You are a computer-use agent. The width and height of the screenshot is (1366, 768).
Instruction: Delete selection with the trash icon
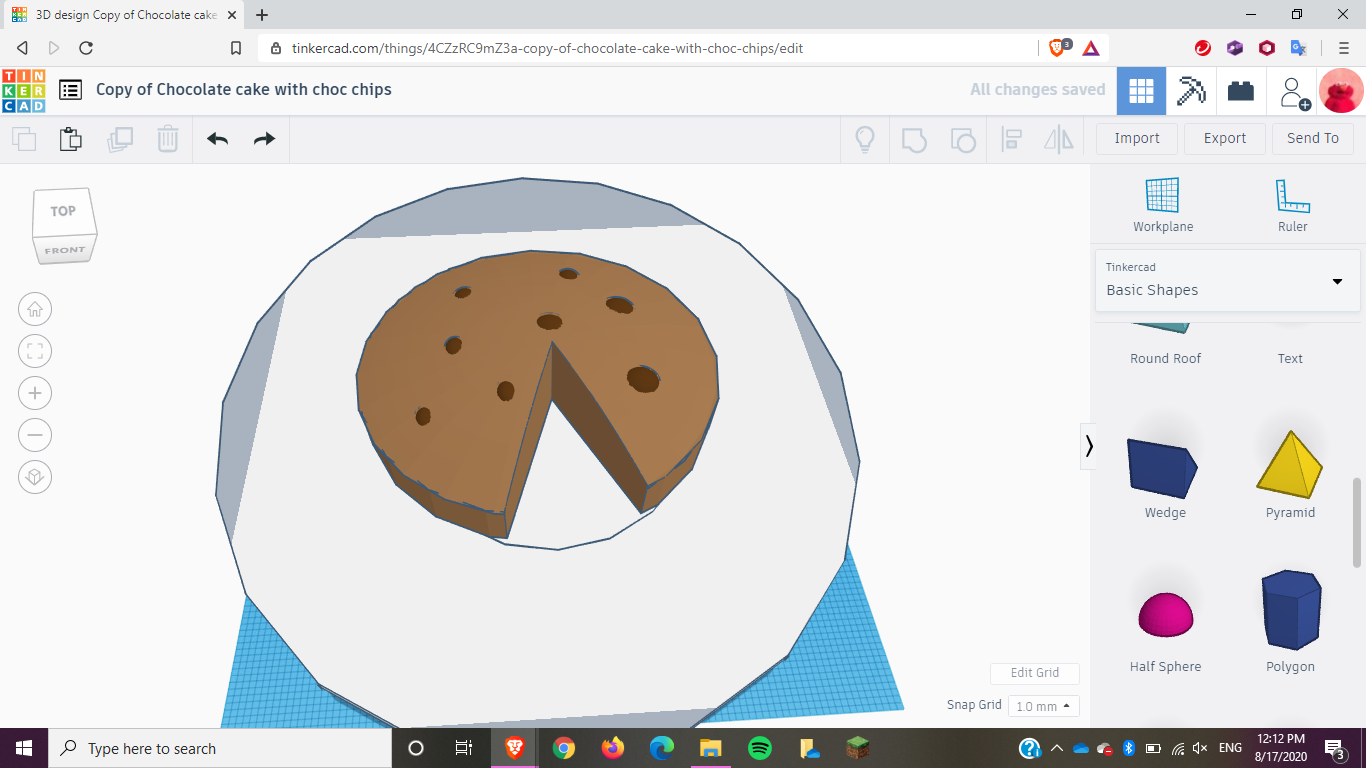167,139
